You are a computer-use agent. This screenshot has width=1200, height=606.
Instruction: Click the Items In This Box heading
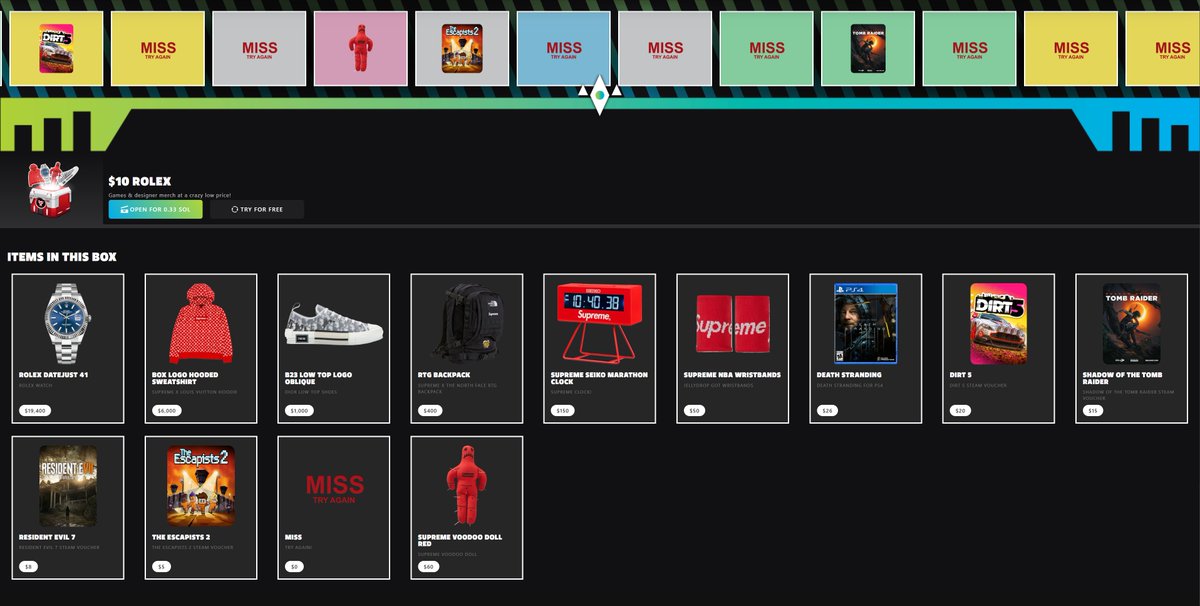coord(62,257)
